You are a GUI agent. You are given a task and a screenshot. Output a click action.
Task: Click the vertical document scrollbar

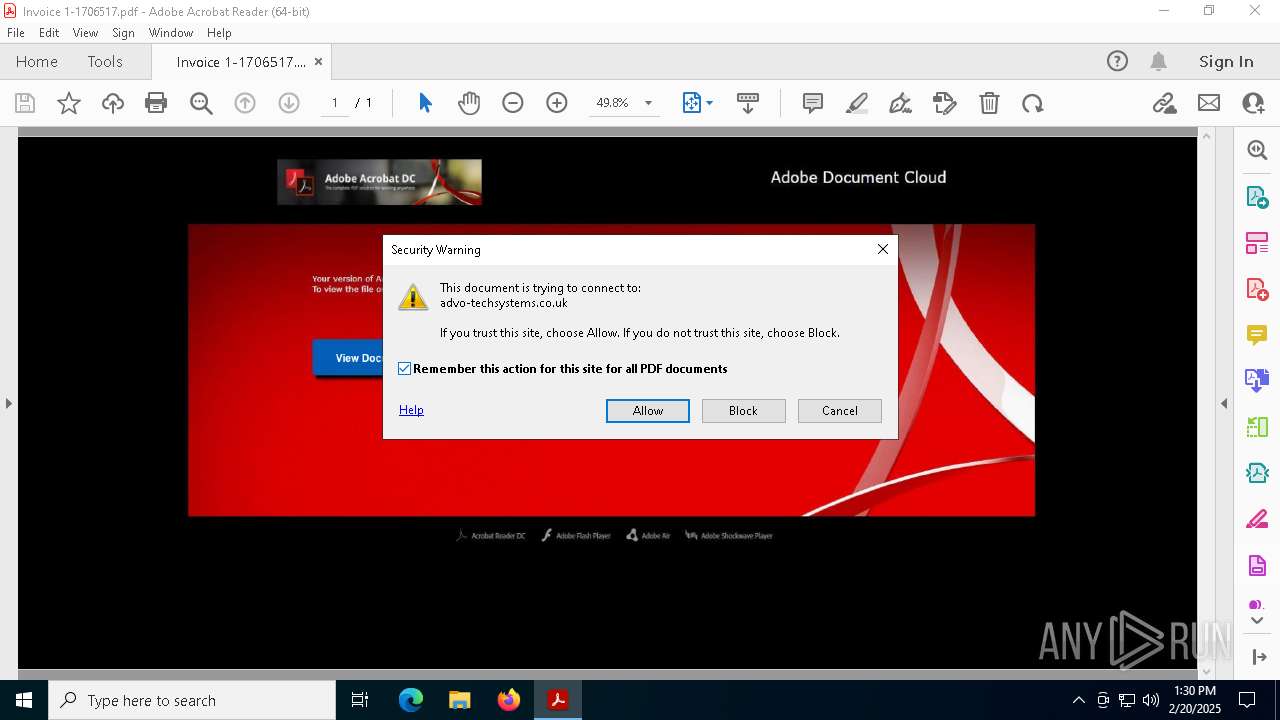(x=1205, y=403)
